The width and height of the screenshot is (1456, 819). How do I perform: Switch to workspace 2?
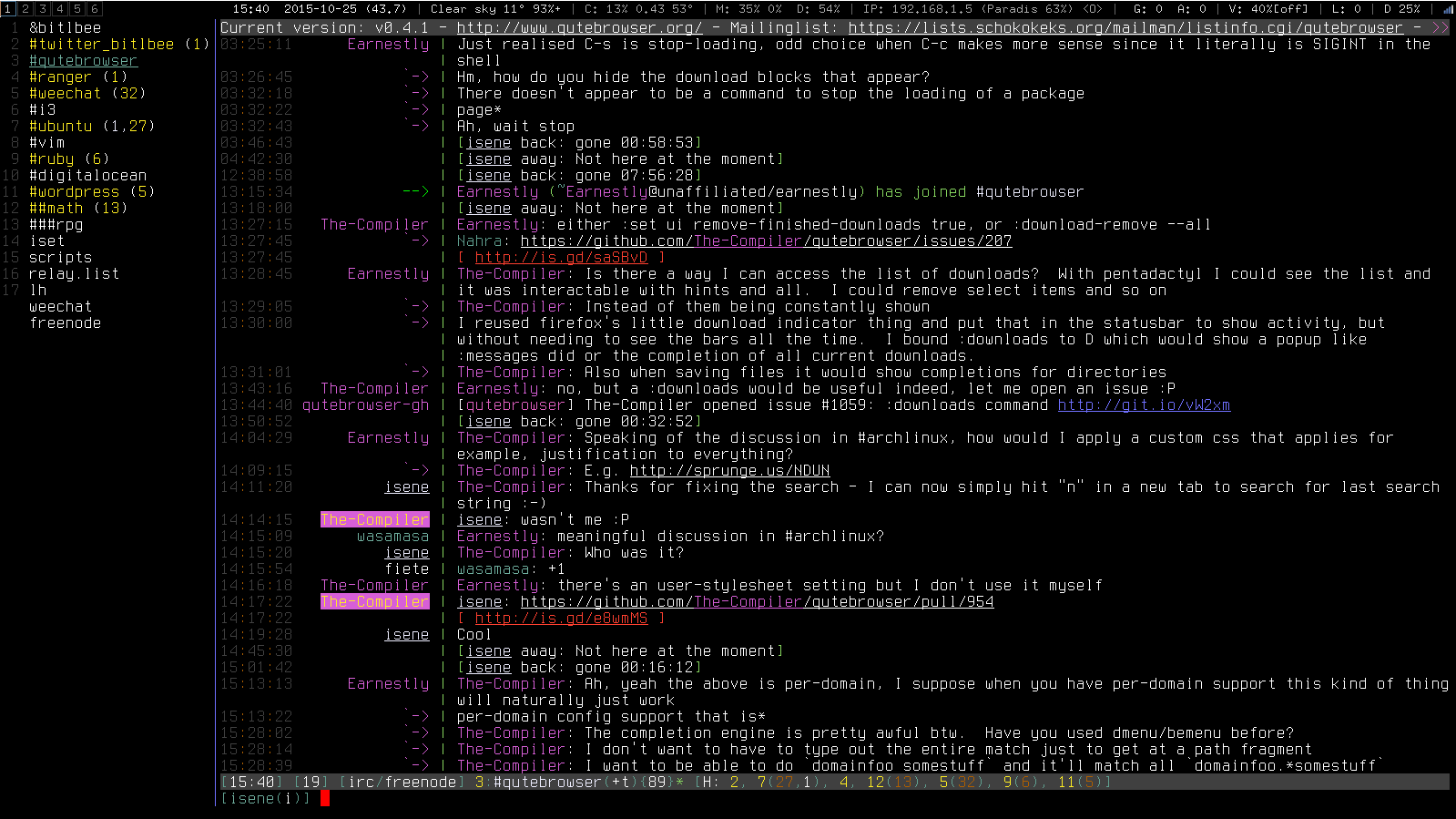coord(25,9)
